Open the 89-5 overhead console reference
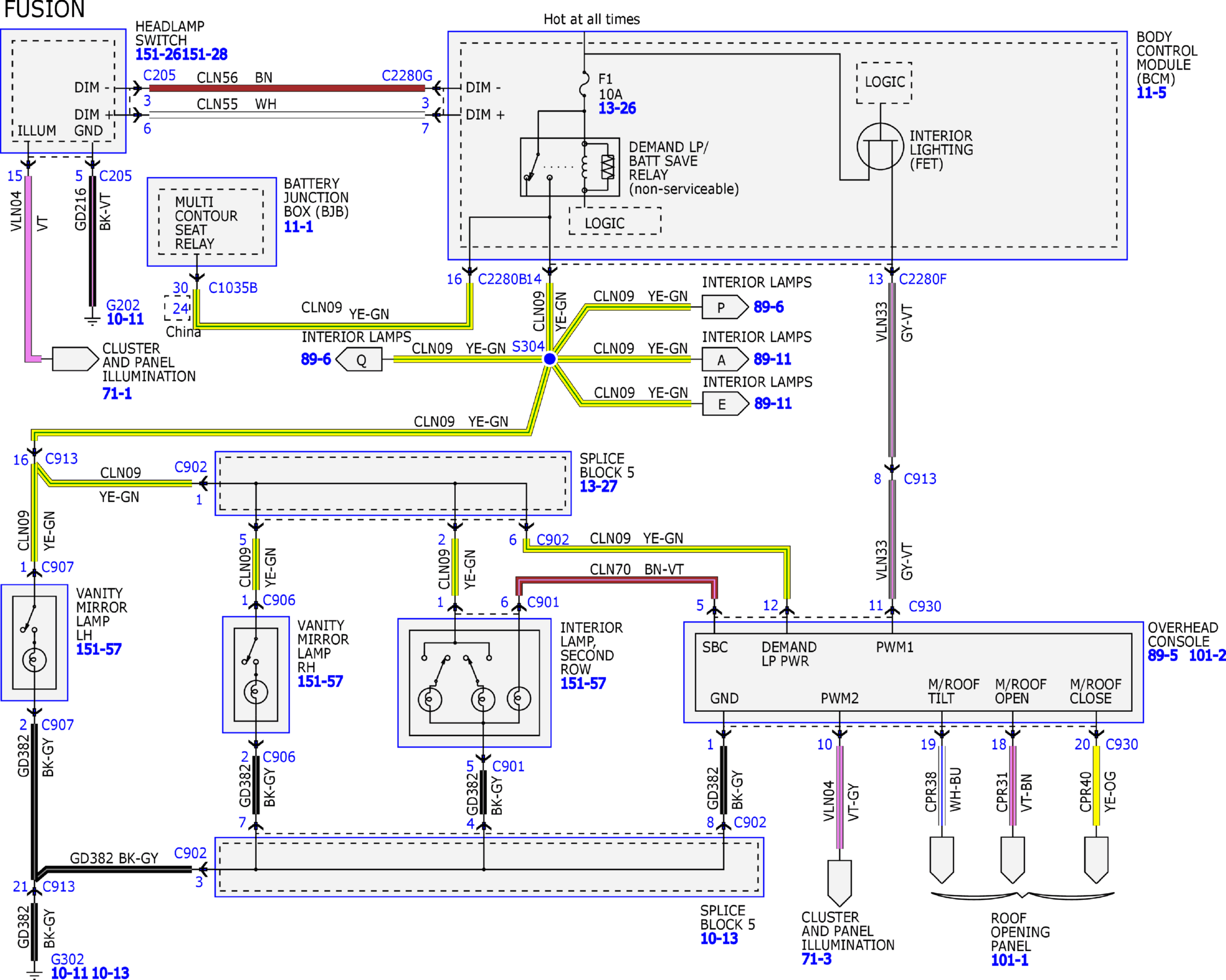Image resolution: width=1226 pixels, height=980 pixels. (1163, 655)
